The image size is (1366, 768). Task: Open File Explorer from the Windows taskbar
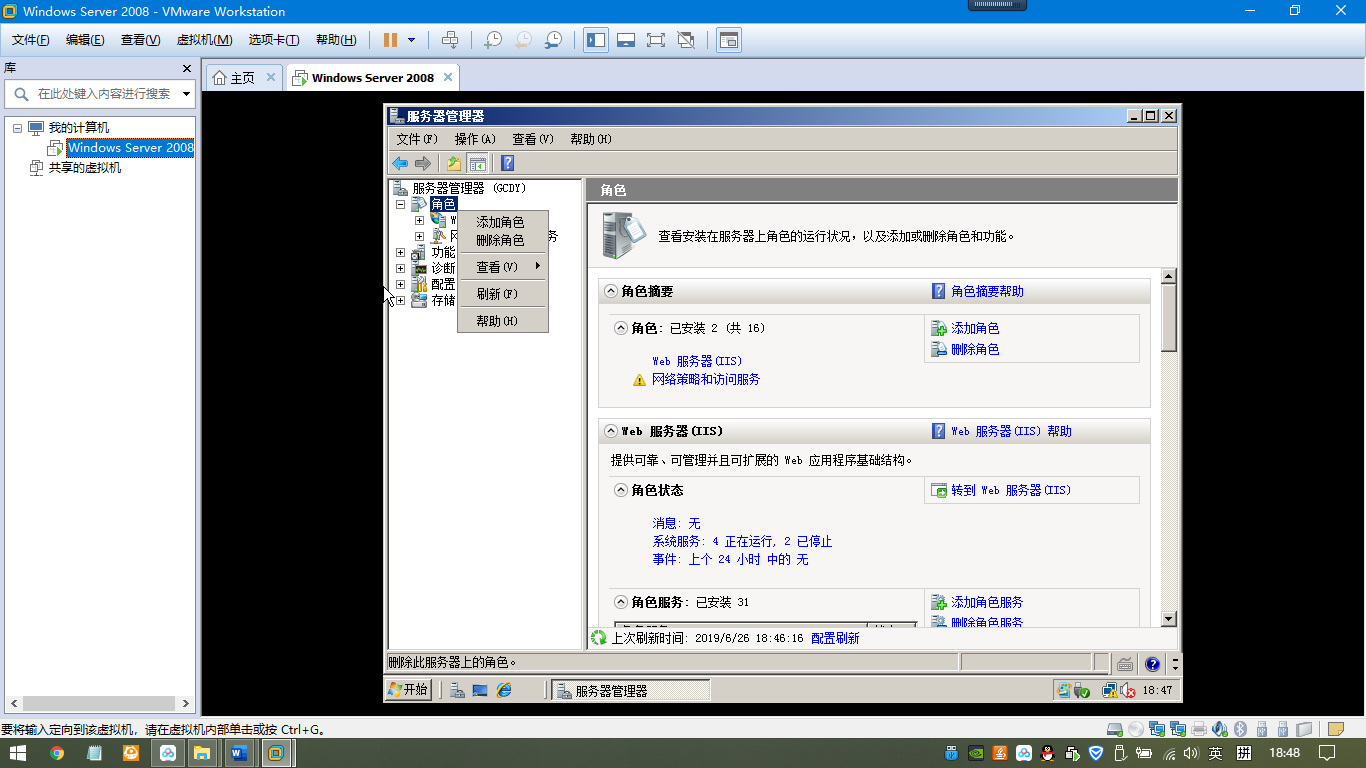(202, 753)
